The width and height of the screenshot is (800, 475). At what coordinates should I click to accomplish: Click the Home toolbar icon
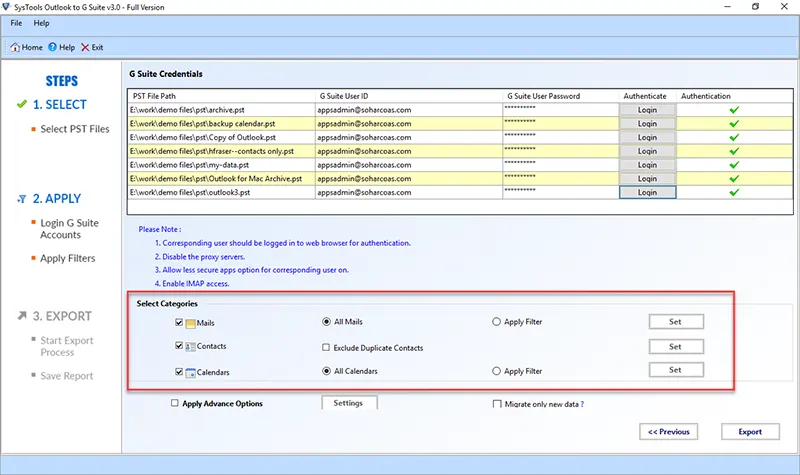coord(15,47)
